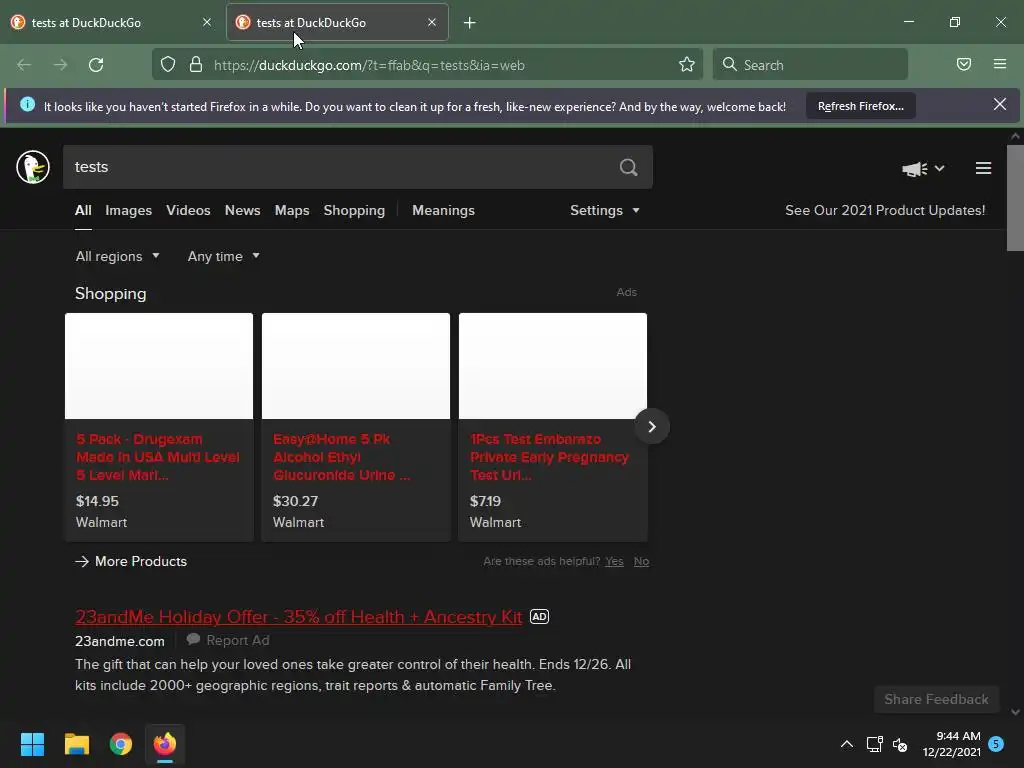Open a new tab with plus button
1024x768 pixels.
(x=470, y=23)
